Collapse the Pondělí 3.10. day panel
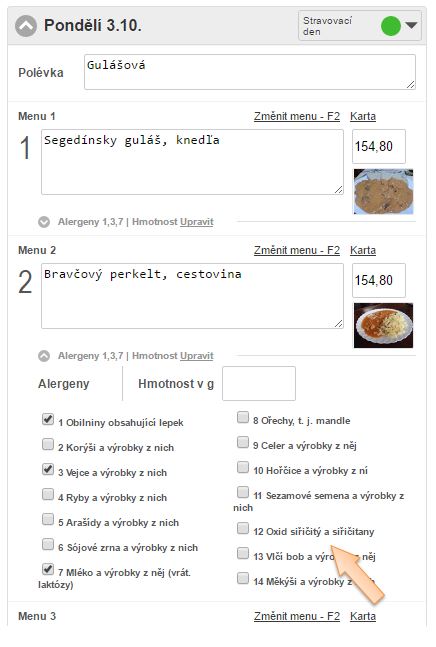This screenshot has width=436, height=647. (x=26, y=26)
